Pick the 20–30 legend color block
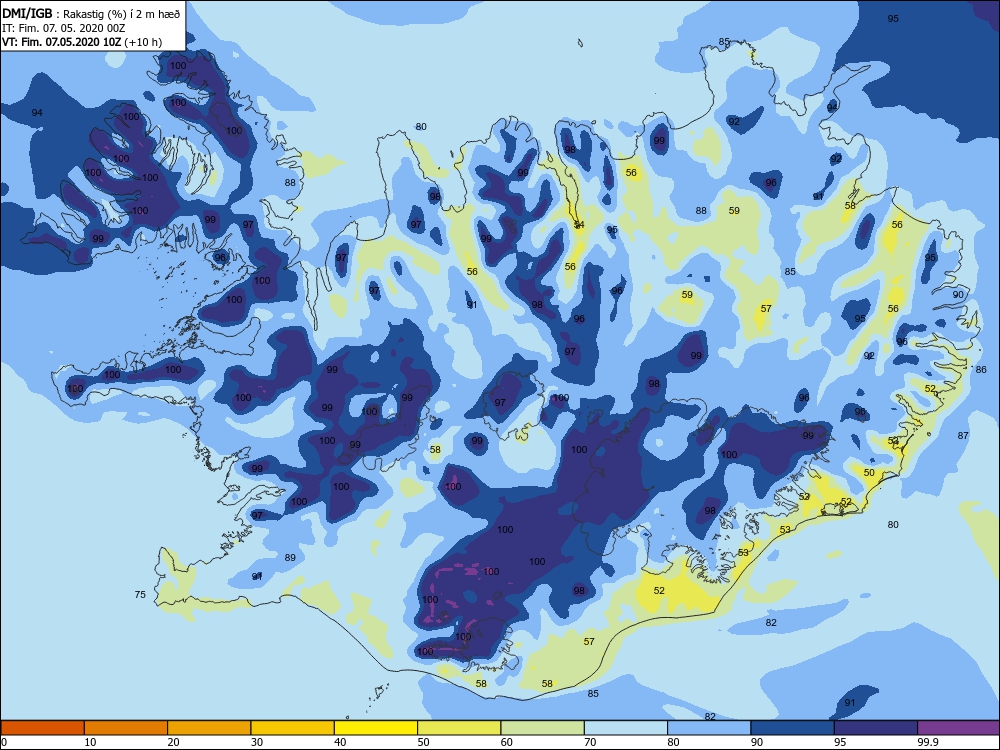The image size is (1000, 750). point(209,728)
